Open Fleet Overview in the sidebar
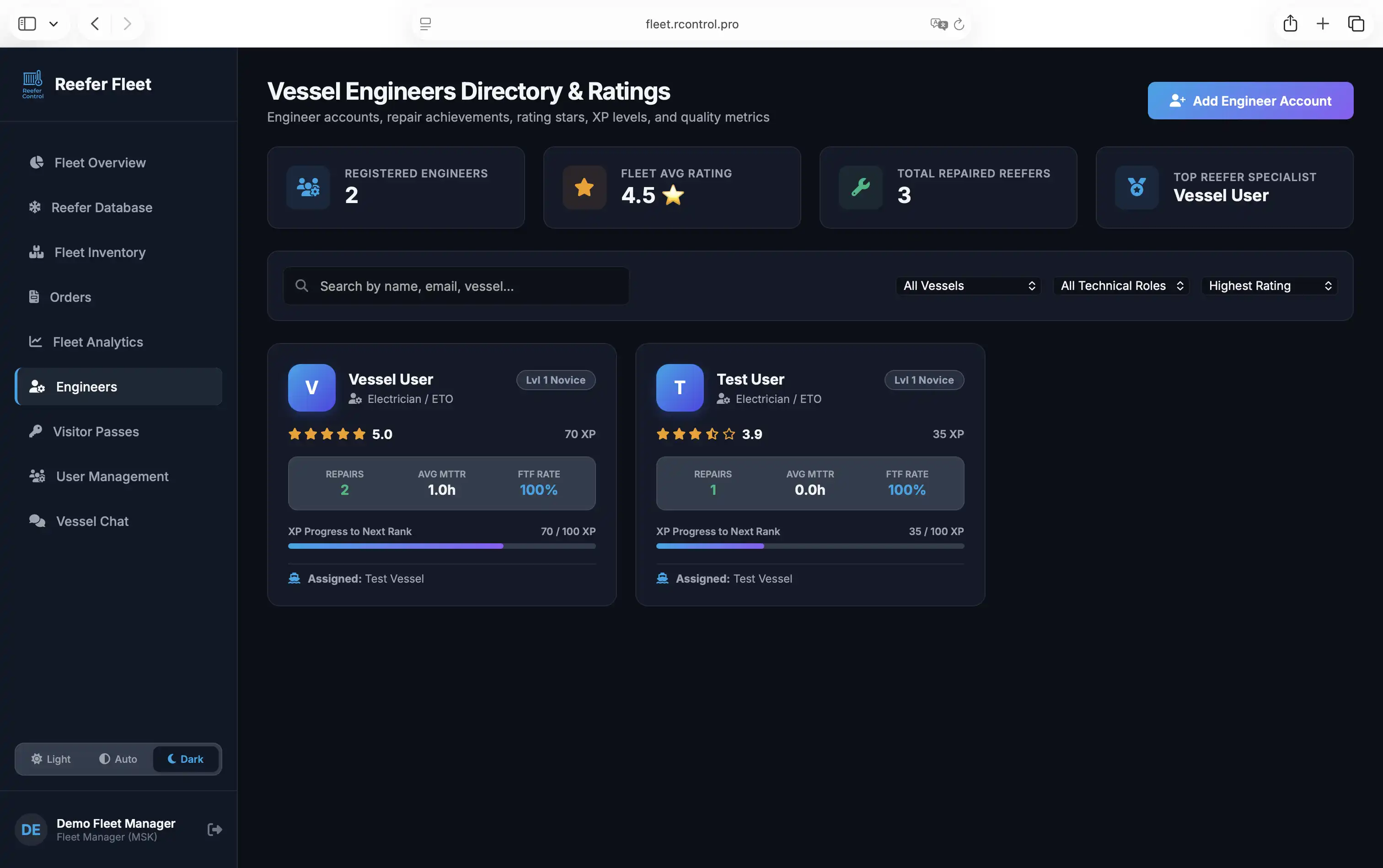This screenshot has height=868, width=1383. click(x=118, y=162)
